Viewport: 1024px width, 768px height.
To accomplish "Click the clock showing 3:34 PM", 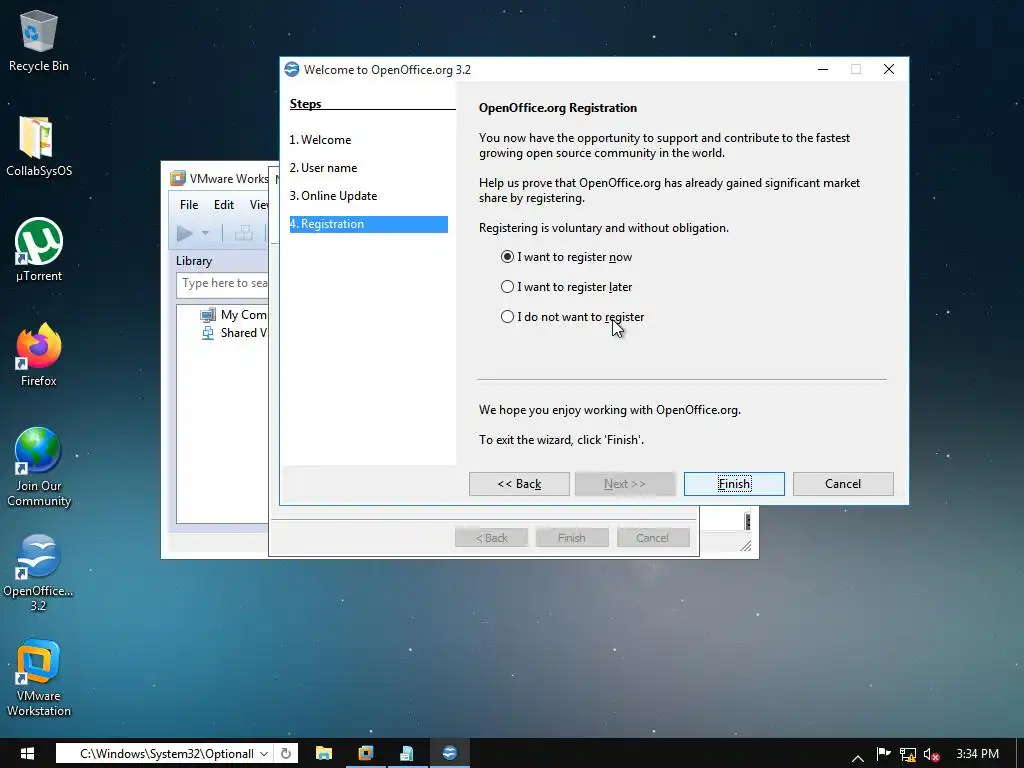I will [x=978, y=754].
